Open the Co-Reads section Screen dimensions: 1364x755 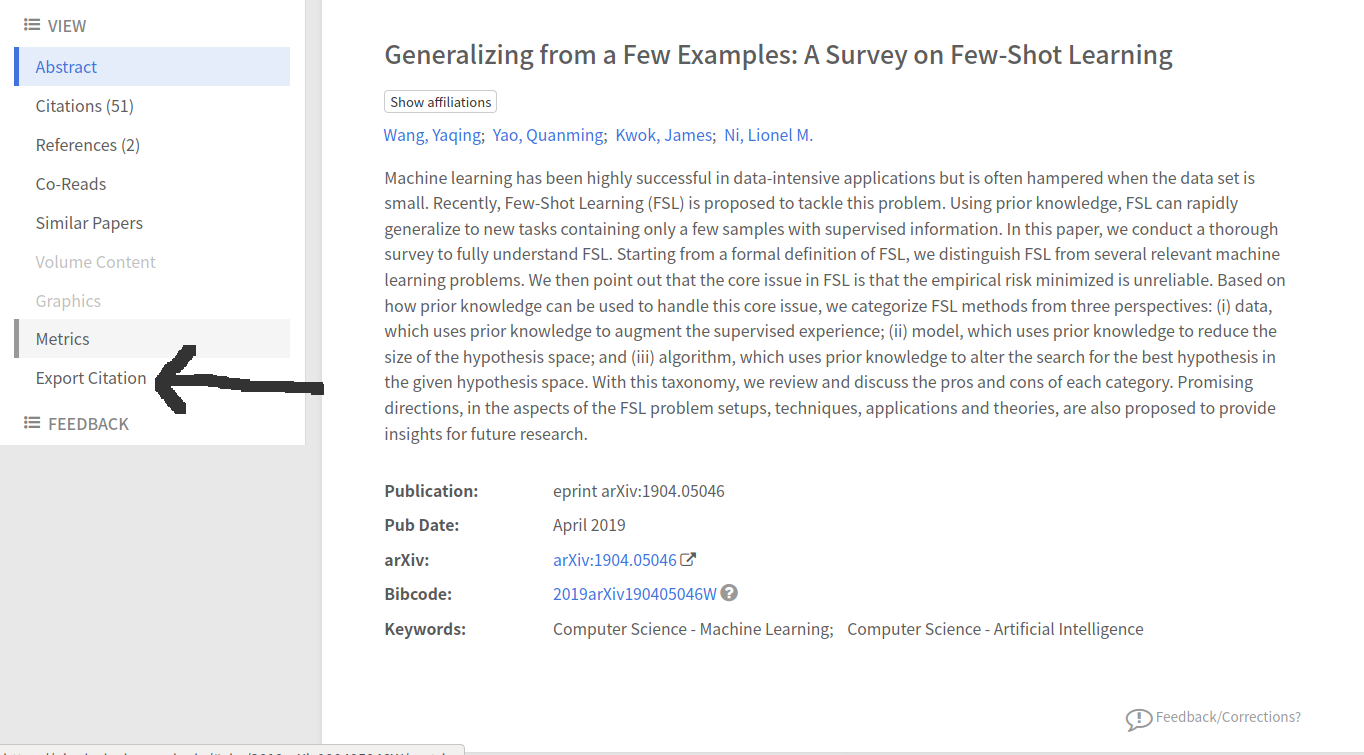pyautogui.click(x=71, y=183)
